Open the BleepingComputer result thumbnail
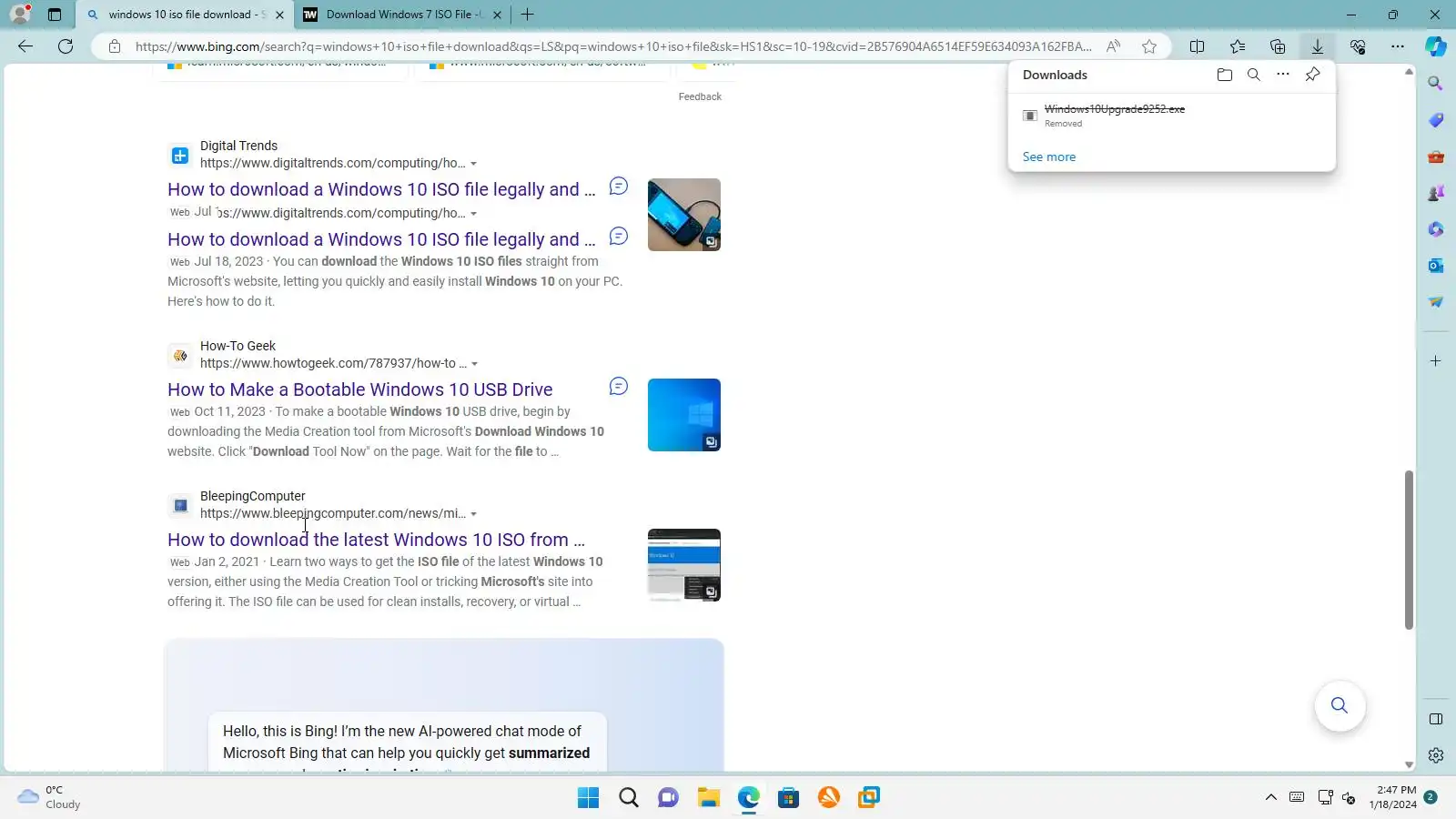The image size is (1456, 819). click(684, 565)
